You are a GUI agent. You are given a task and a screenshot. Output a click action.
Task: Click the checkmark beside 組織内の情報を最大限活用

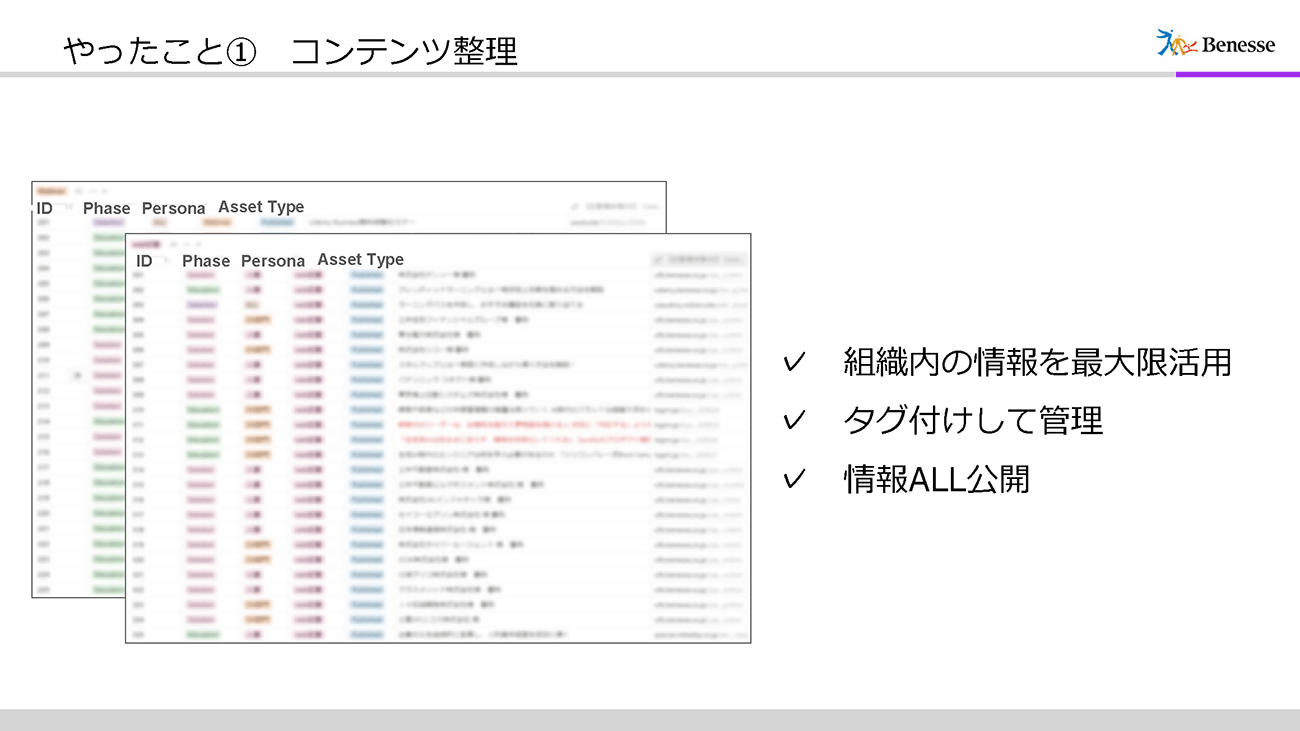[x=795, y=363]
